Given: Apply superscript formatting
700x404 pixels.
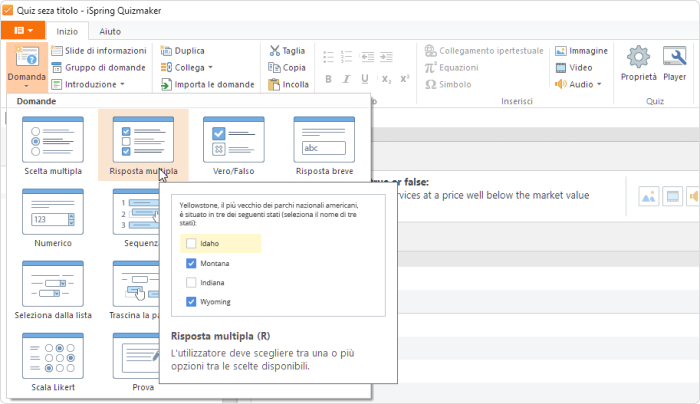Looking at the screenshot, I should (x=404, y=79).
